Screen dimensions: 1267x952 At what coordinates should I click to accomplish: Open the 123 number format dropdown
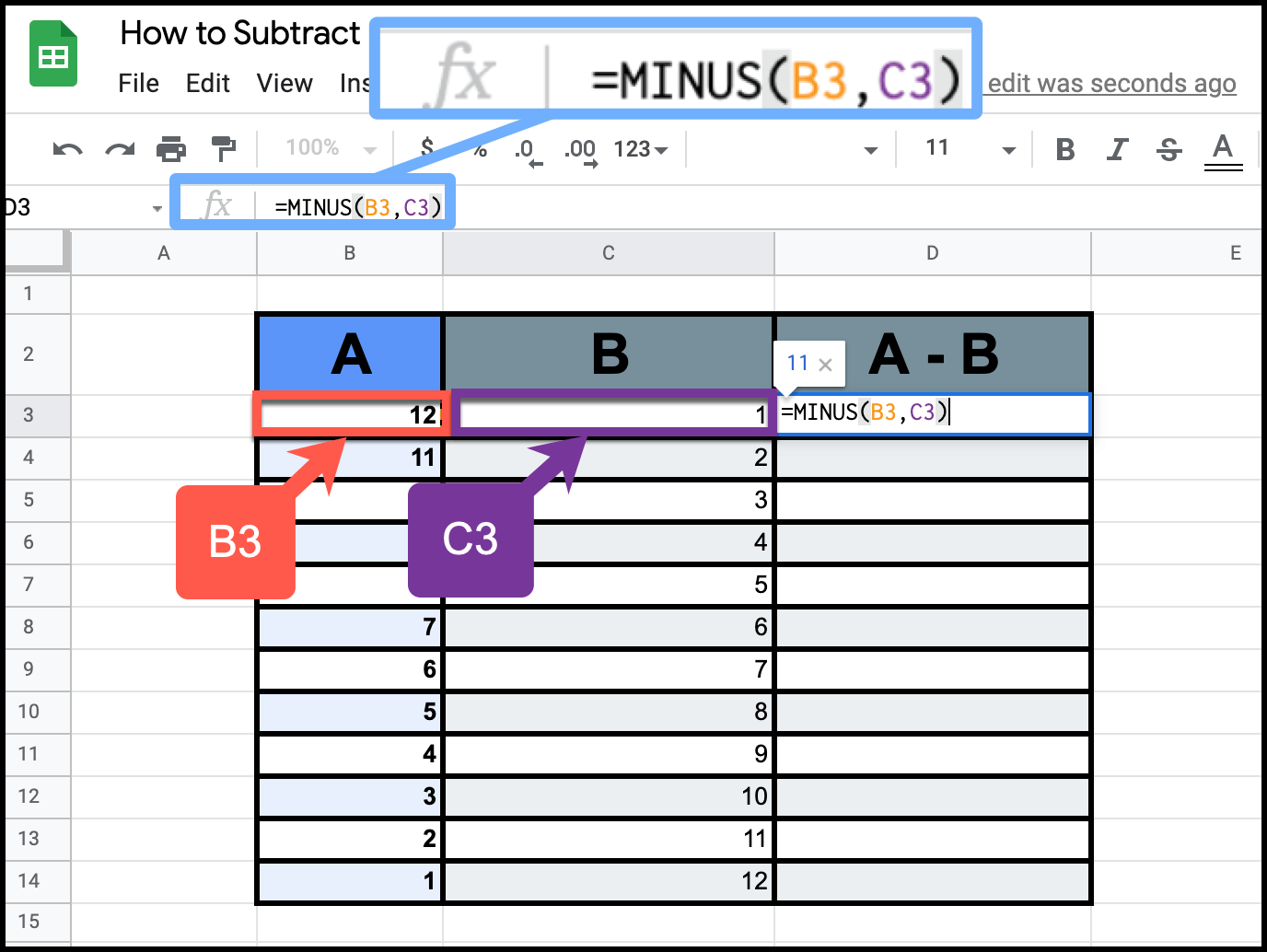(640, 148)
